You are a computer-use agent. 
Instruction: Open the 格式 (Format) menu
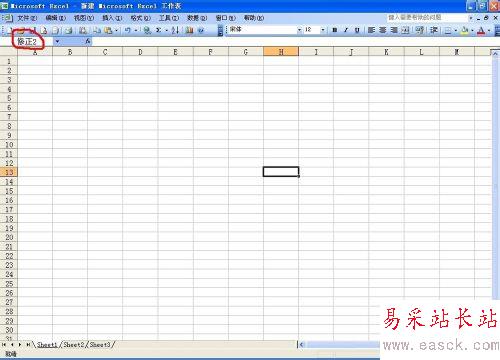click(141, 18)
